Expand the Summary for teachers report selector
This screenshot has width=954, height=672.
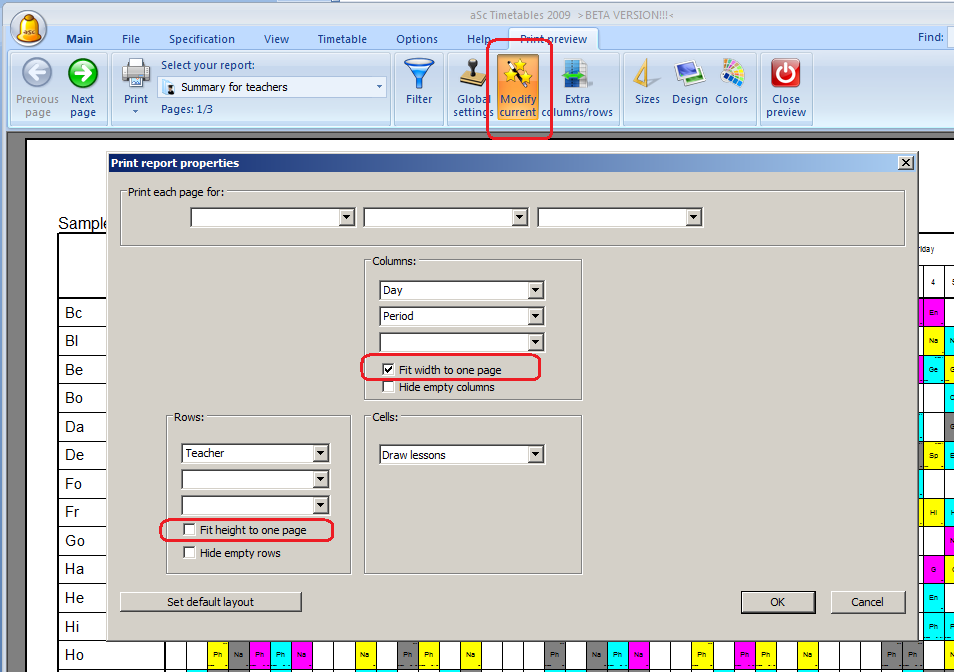point(379,87)
